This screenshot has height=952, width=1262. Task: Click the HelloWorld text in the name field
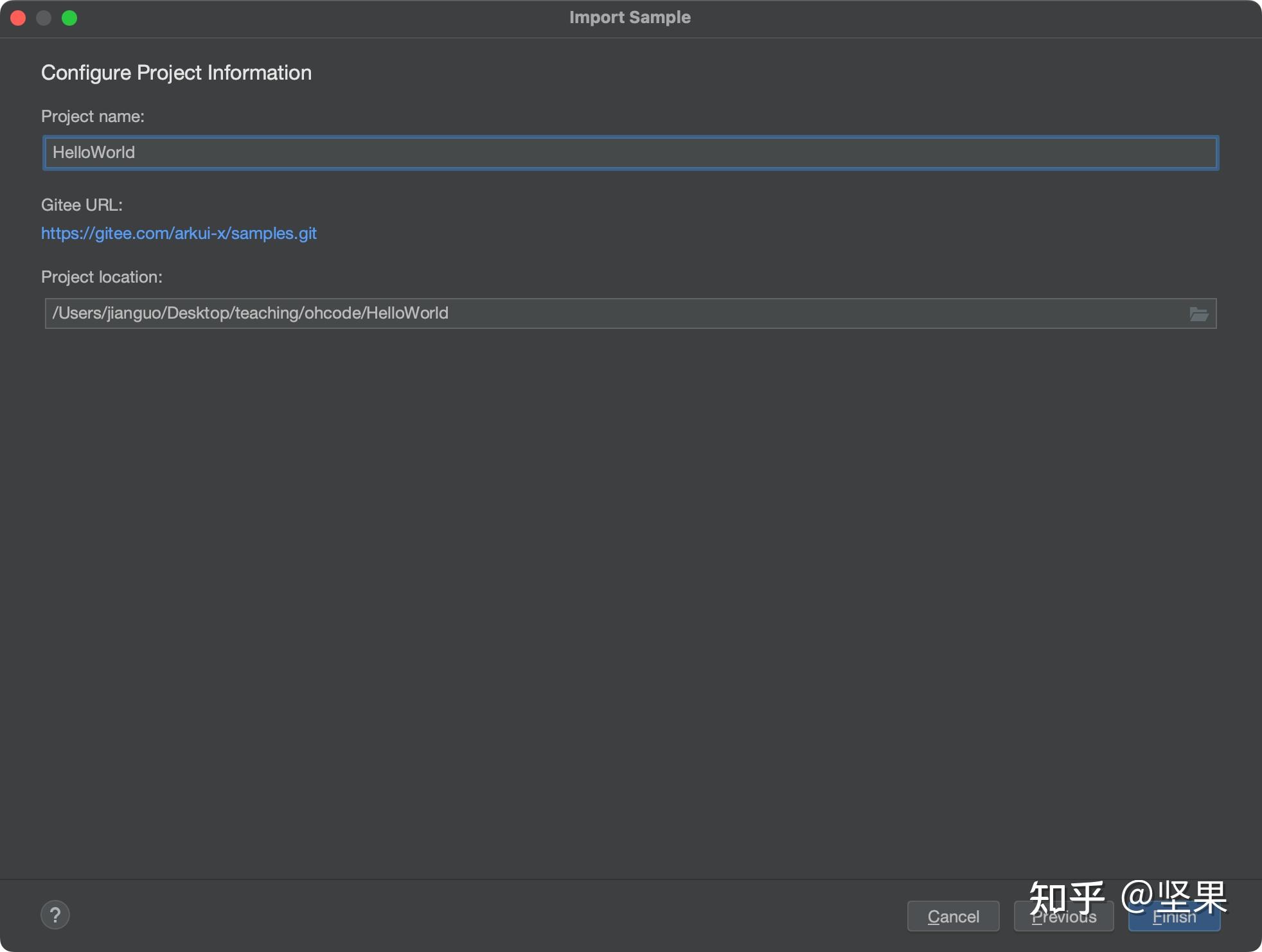click(x=94, y=153)
